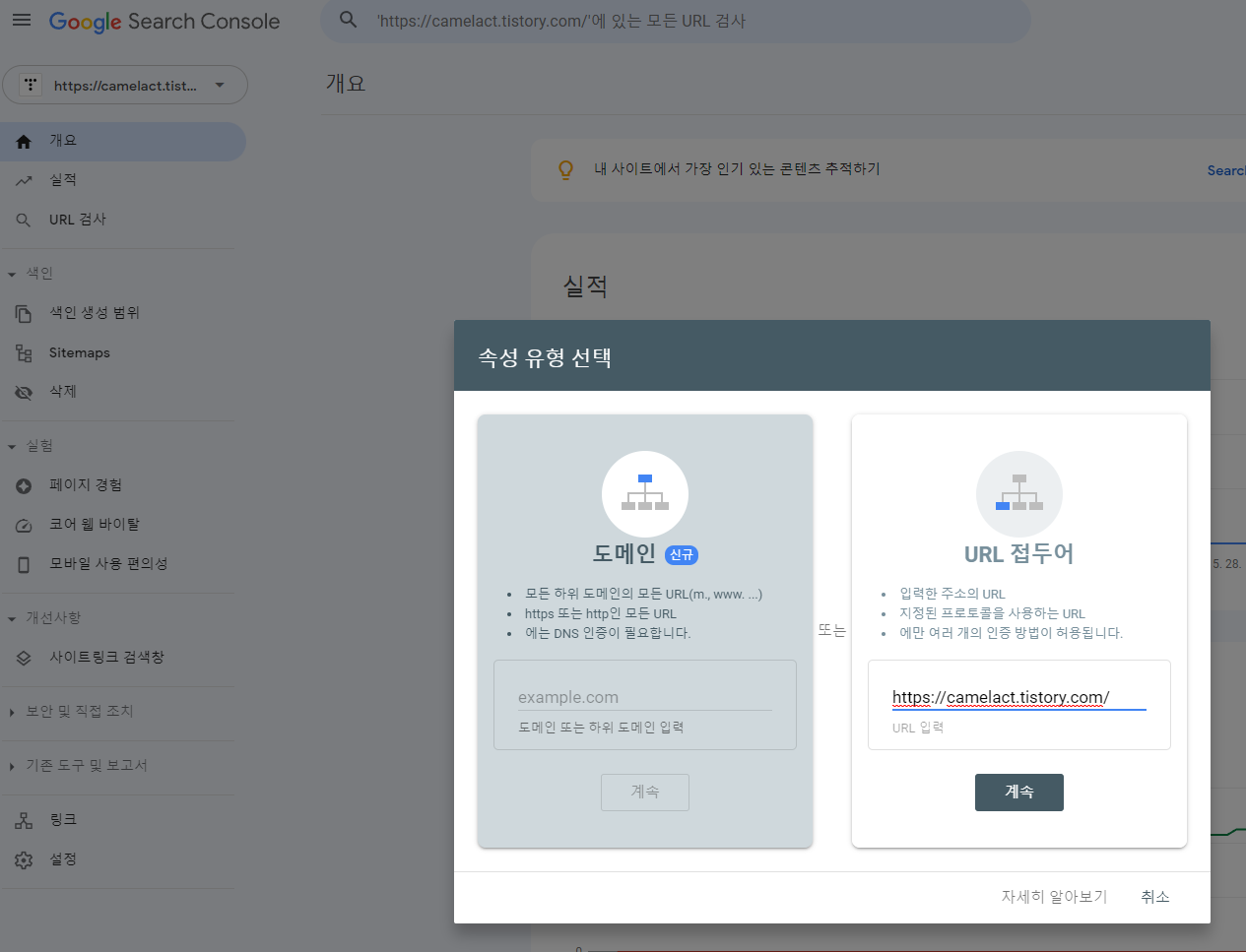
Task: Open the hamburger main menu
Action: pyautogui.click(x=22, y=20)
